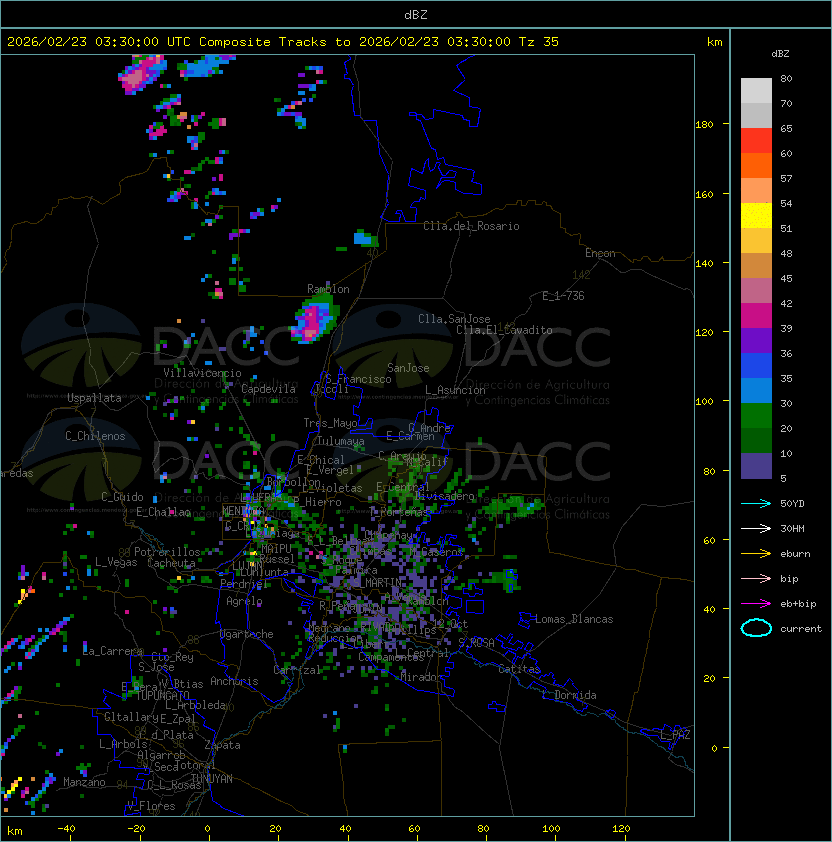Click the cyan 50YD track arrow in legend

coord(756,504)
